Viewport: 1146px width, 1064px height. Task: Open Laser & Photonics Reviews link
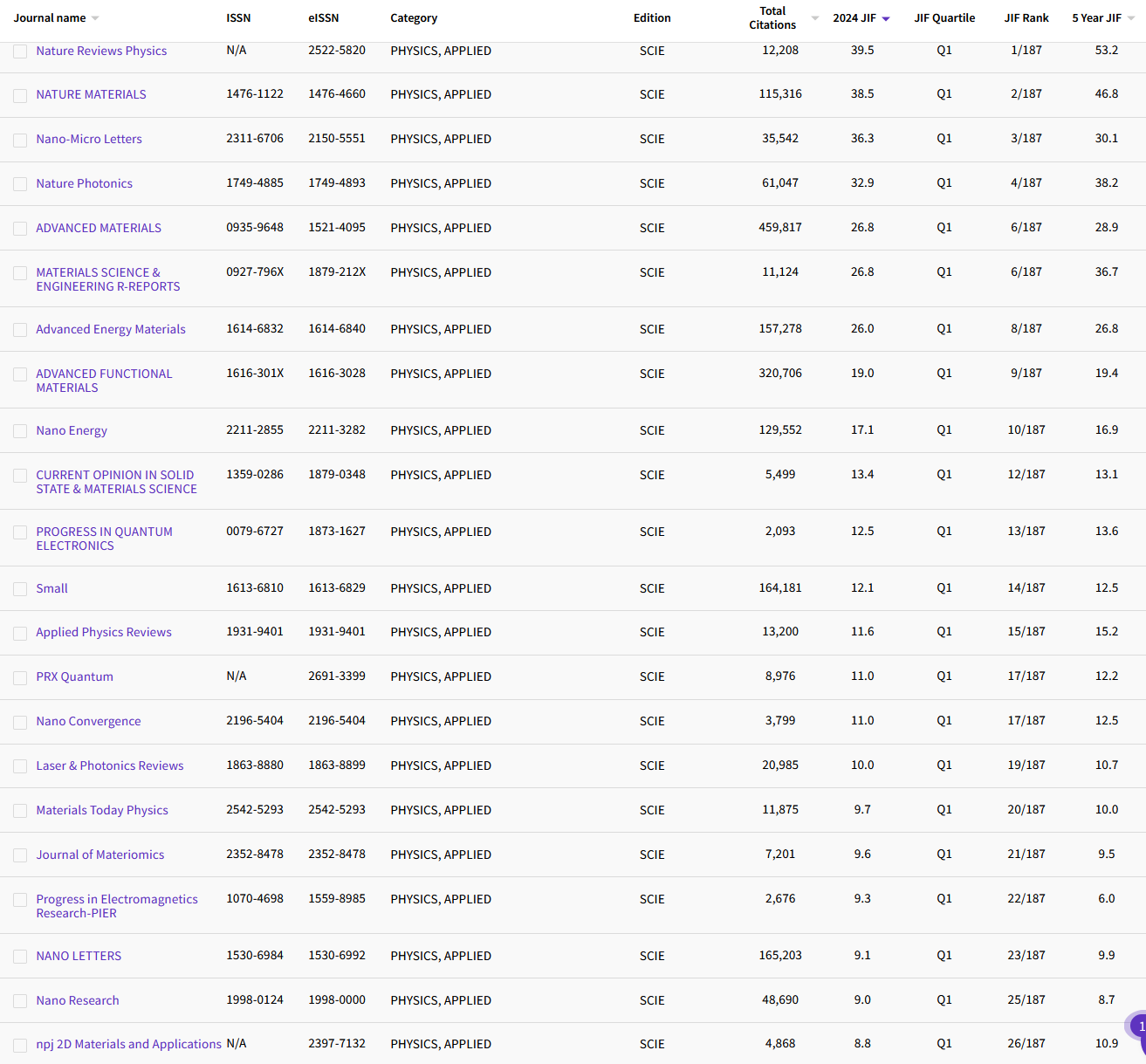click(110, 765)
